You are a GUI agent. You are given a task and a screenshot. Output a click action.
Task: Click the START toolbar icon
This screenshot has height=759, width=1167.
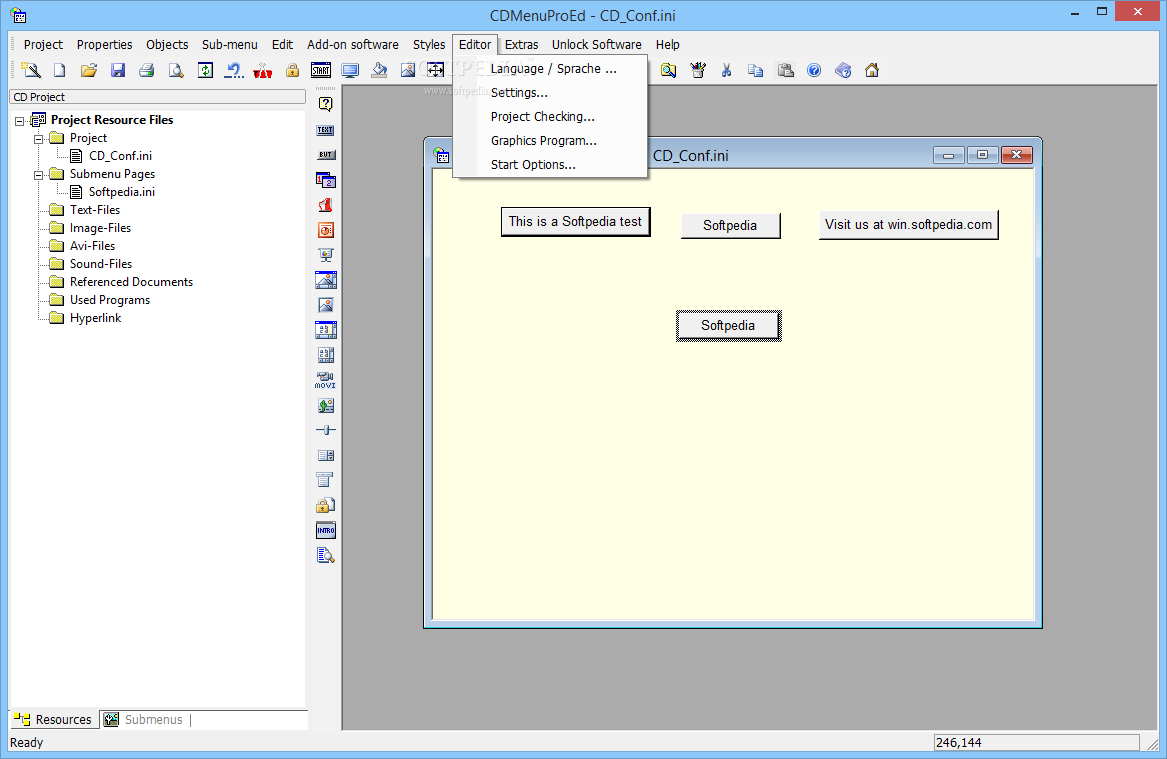pyautogui.click(x=321, y=70)
